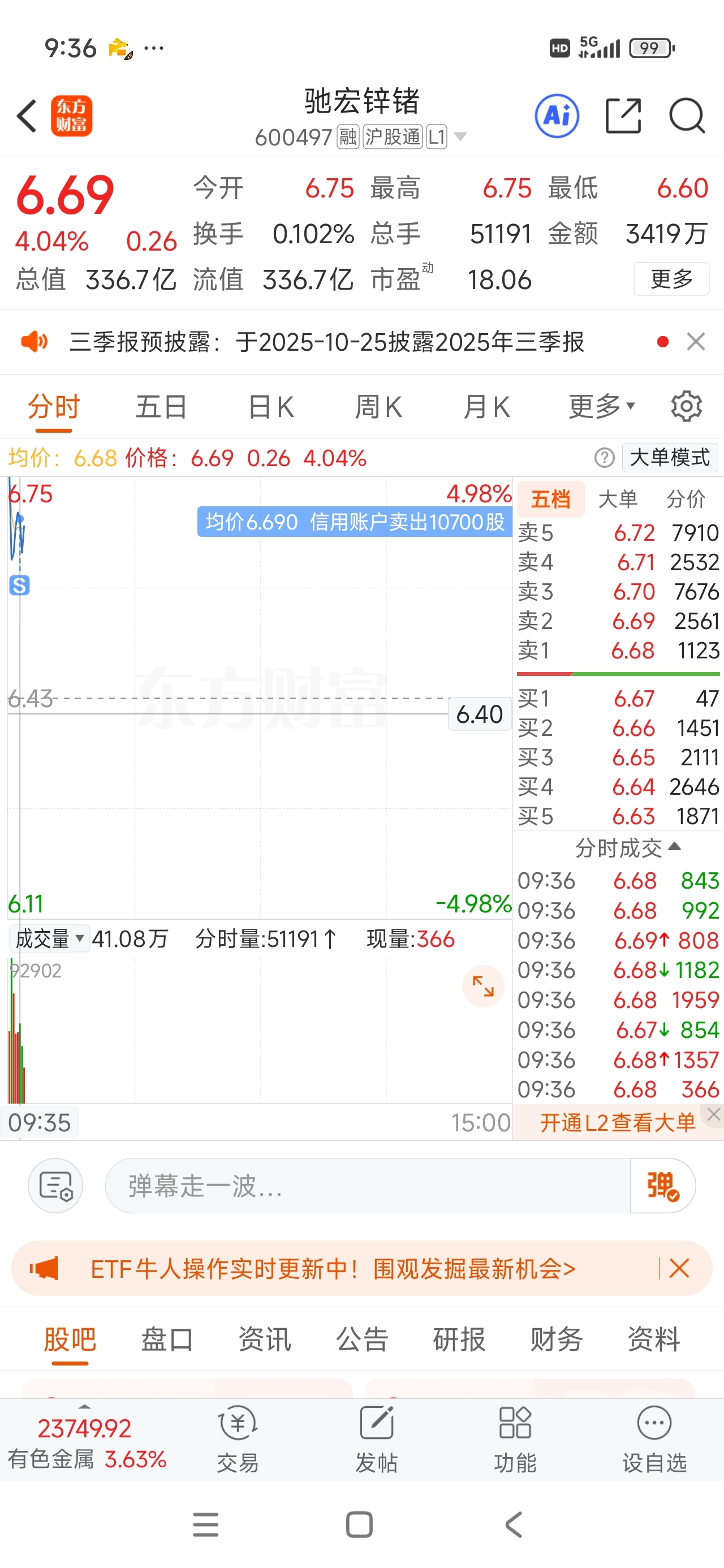Tap the 功能 grid icon
The height and width of the screenshot is (1568, 724).
[x=515, y=1423]
